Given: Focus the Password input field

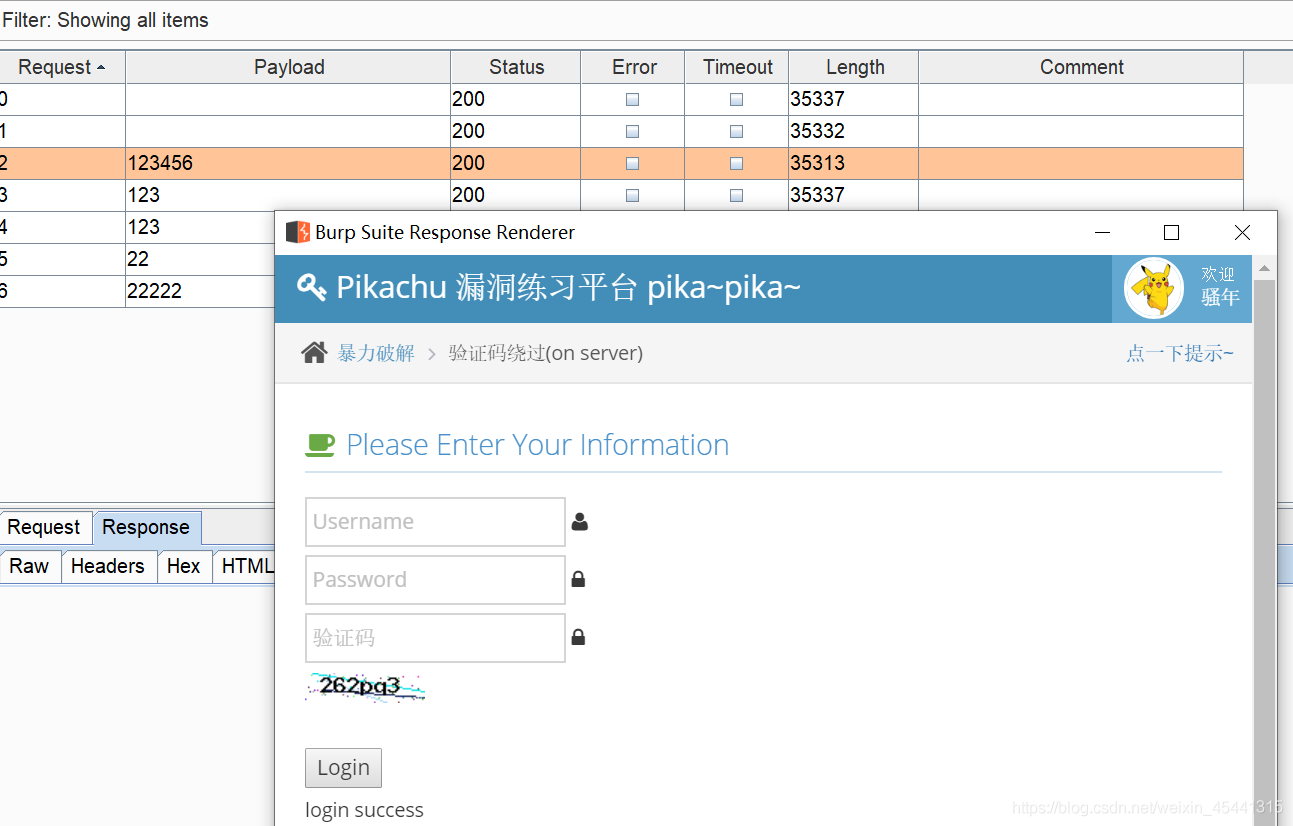Looking at the screenshot, I should (435, 580).
